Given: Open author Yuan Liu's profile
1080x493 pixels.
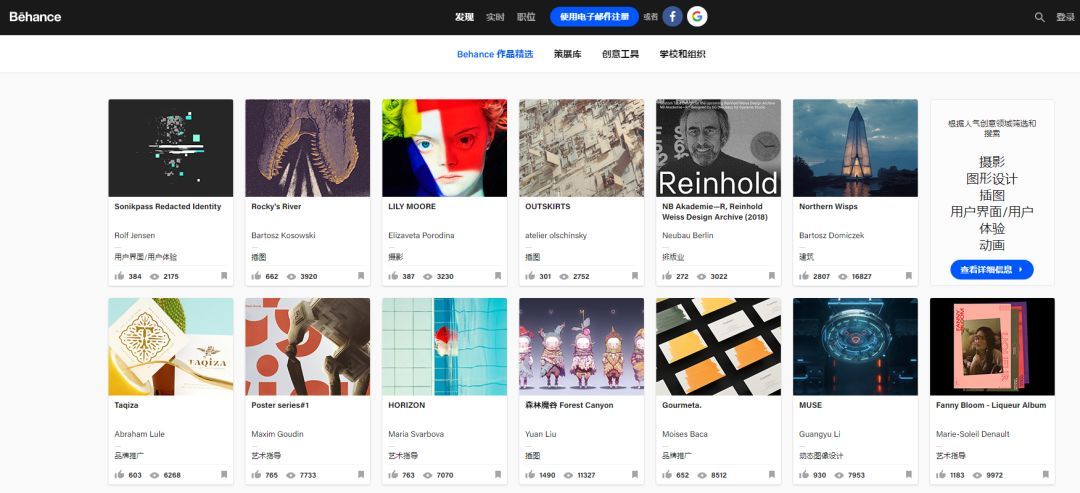Looking at the screenshot, I should 542,434.
